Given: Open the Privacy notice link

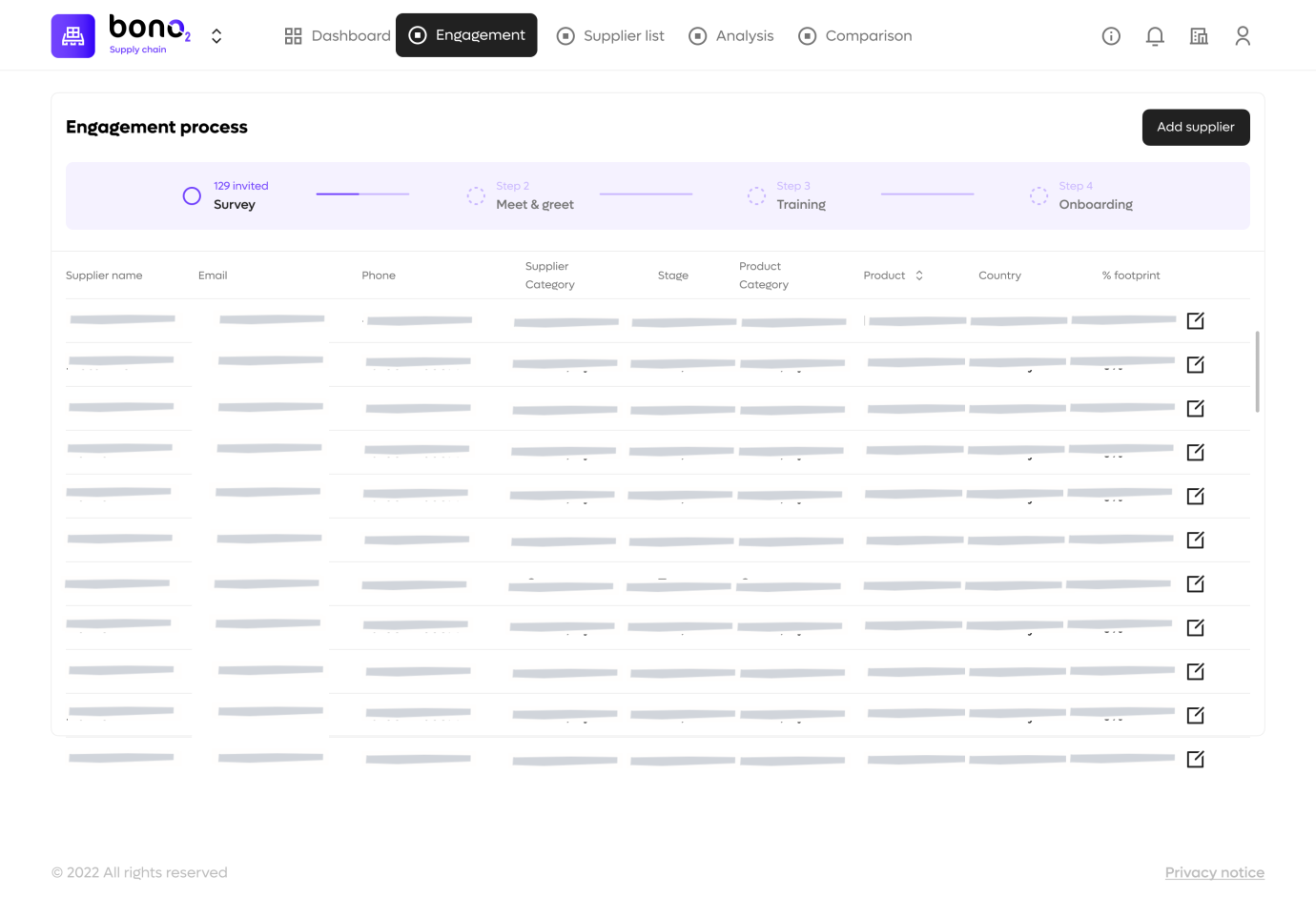Looking at the screenshot, I should pos(1214,872).
